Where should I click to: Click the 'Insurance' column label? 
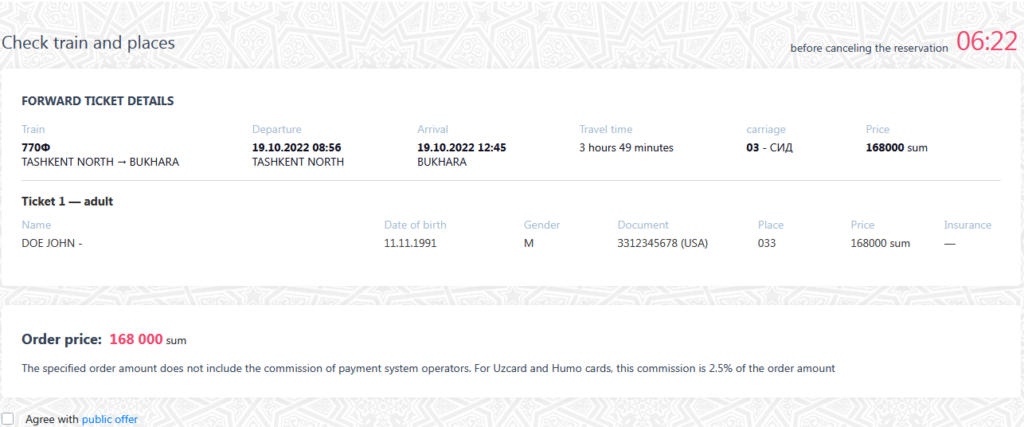[x=967, y=225]
